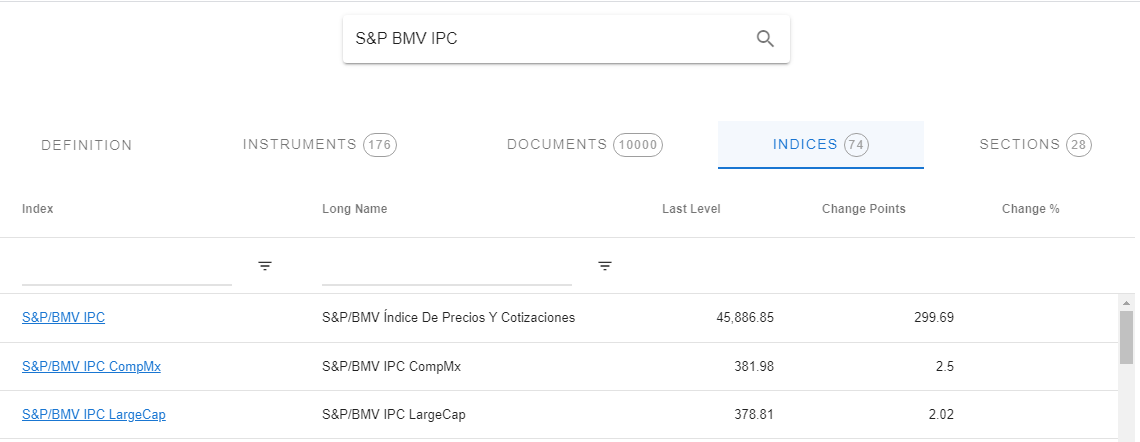The width and height of the screenshot is (1140, 442).
Task: Select the long name cell 'S&P/BMV IPC LargeCap'
Action: [393, 414]
